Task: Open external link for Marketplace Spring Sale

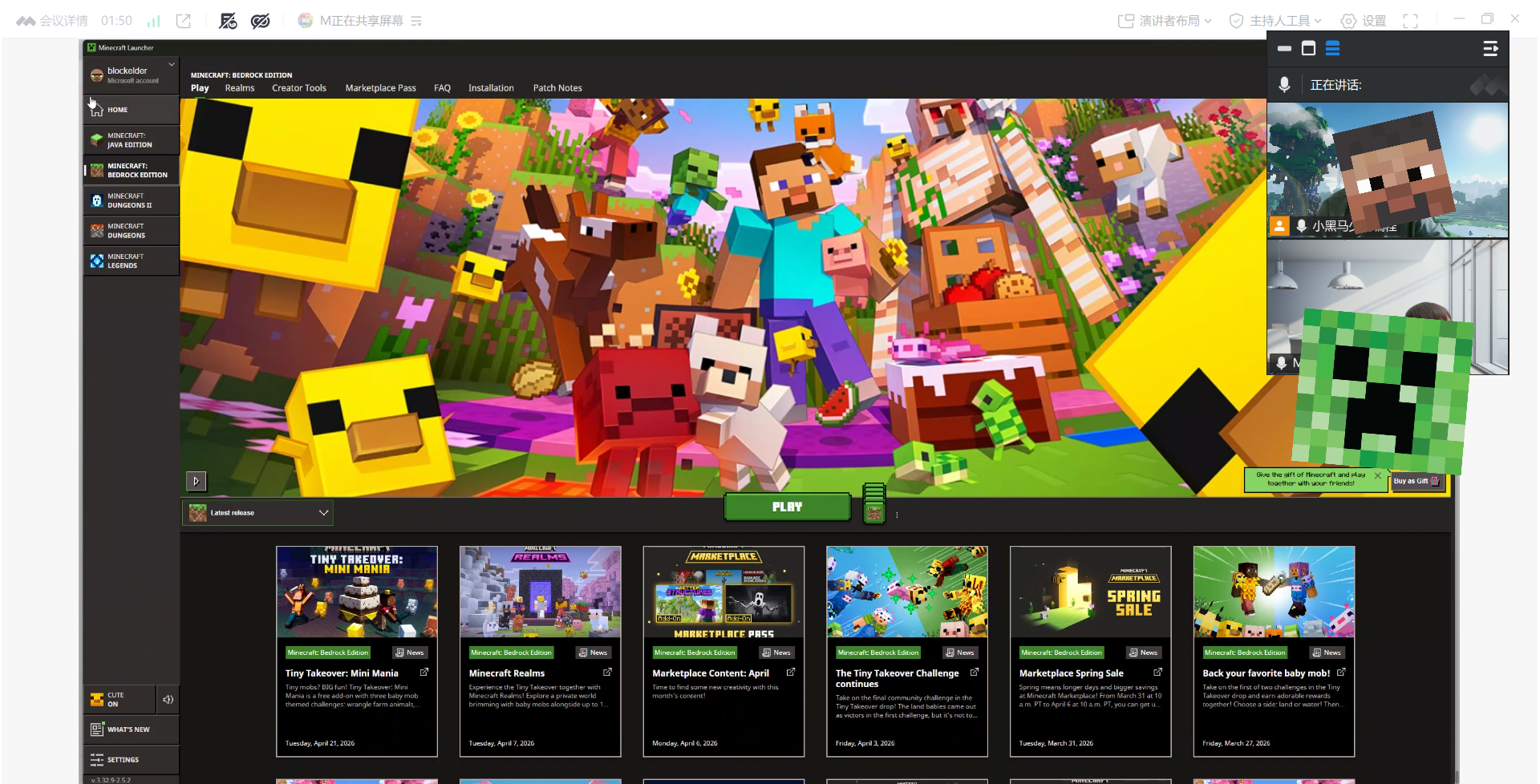Action: pos(1158,673)
